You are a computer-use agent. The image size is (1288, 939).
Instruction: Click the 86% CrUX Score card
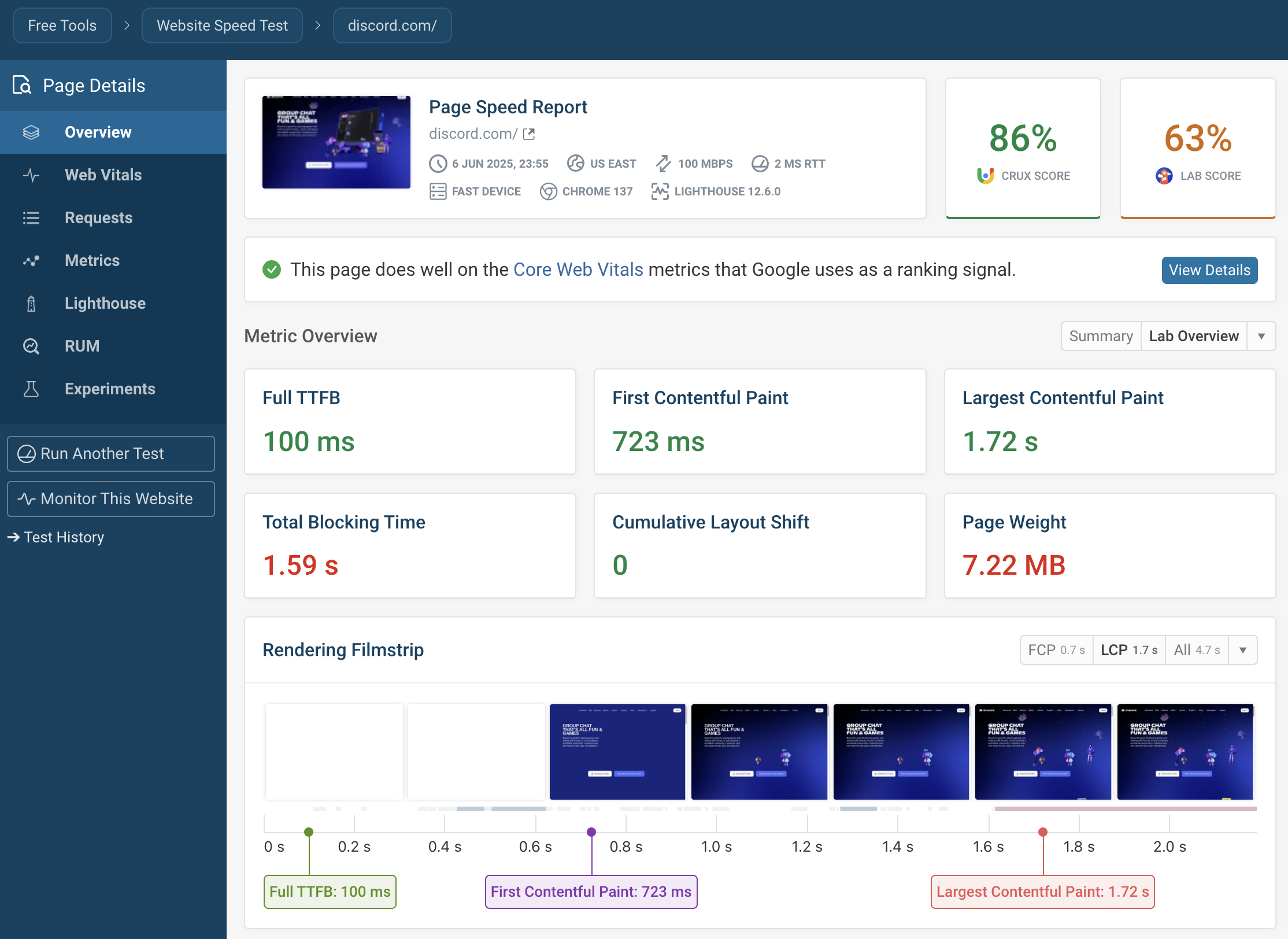[1023, 149]
